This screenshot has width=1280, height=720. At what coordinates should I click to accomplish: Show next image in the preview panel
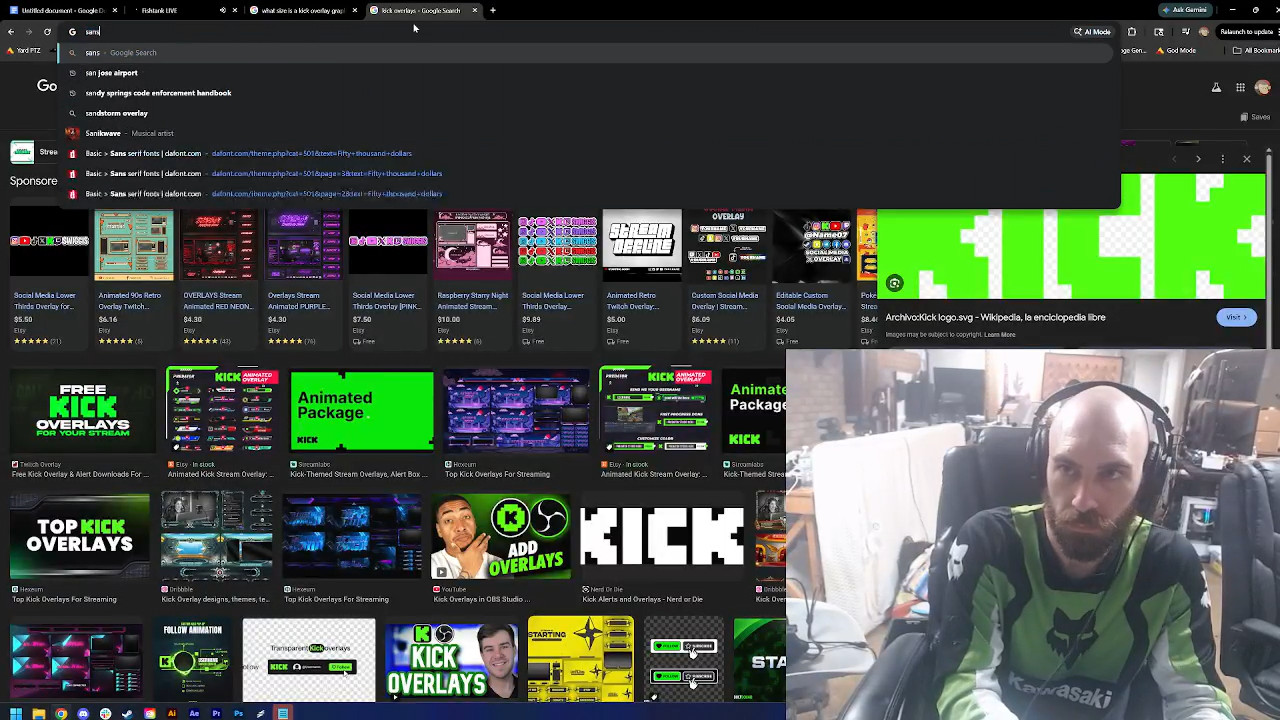click(1198, 159)
